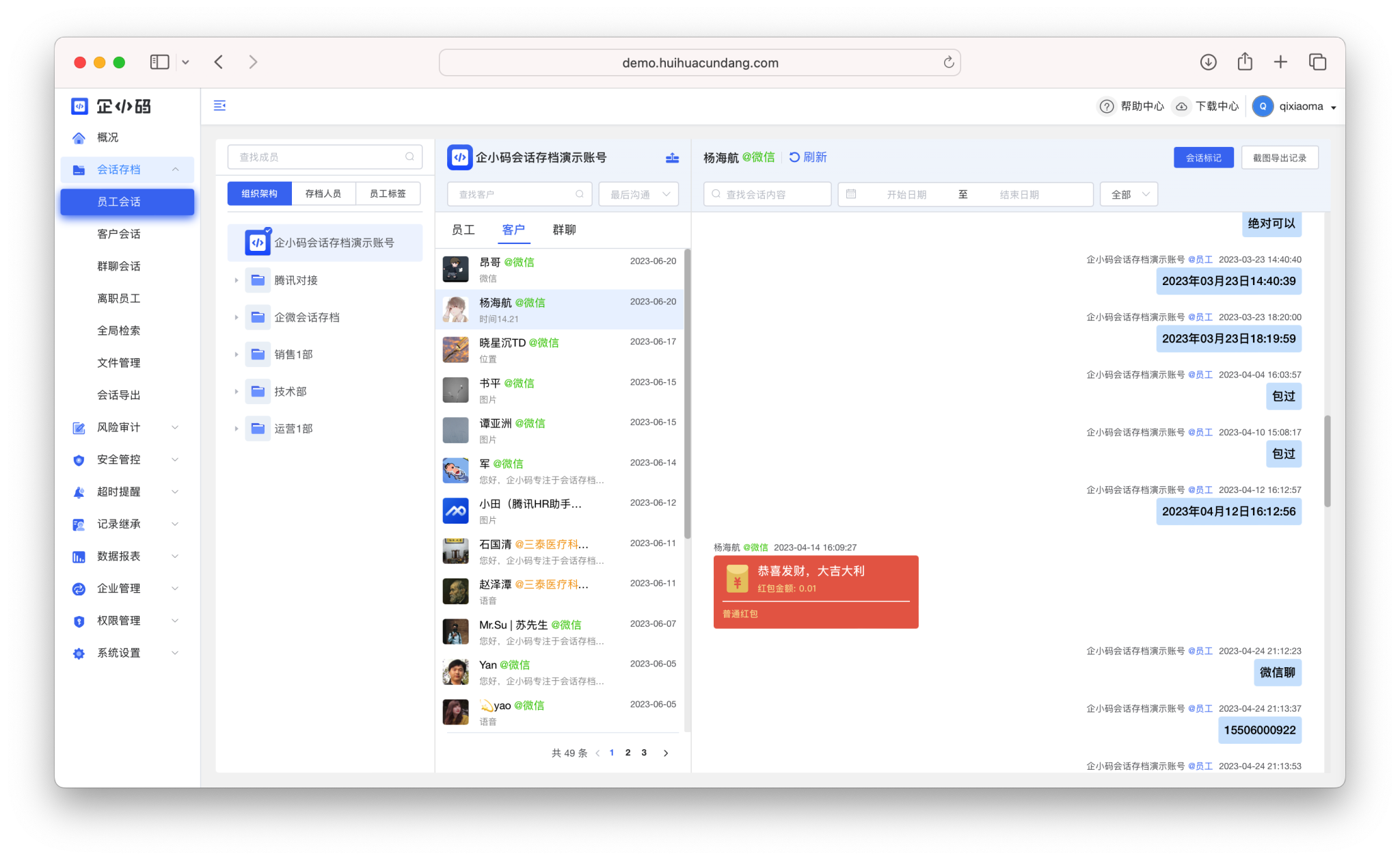Viewport: 1400px width, 860px height.
Task: Open the Safari downloads icon
Action: [1209, 62]
